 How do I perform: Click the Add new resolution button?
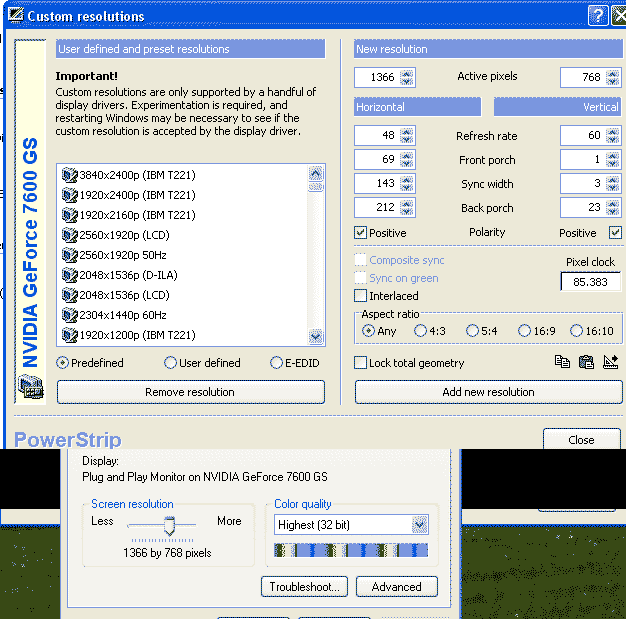pos(488,392)
